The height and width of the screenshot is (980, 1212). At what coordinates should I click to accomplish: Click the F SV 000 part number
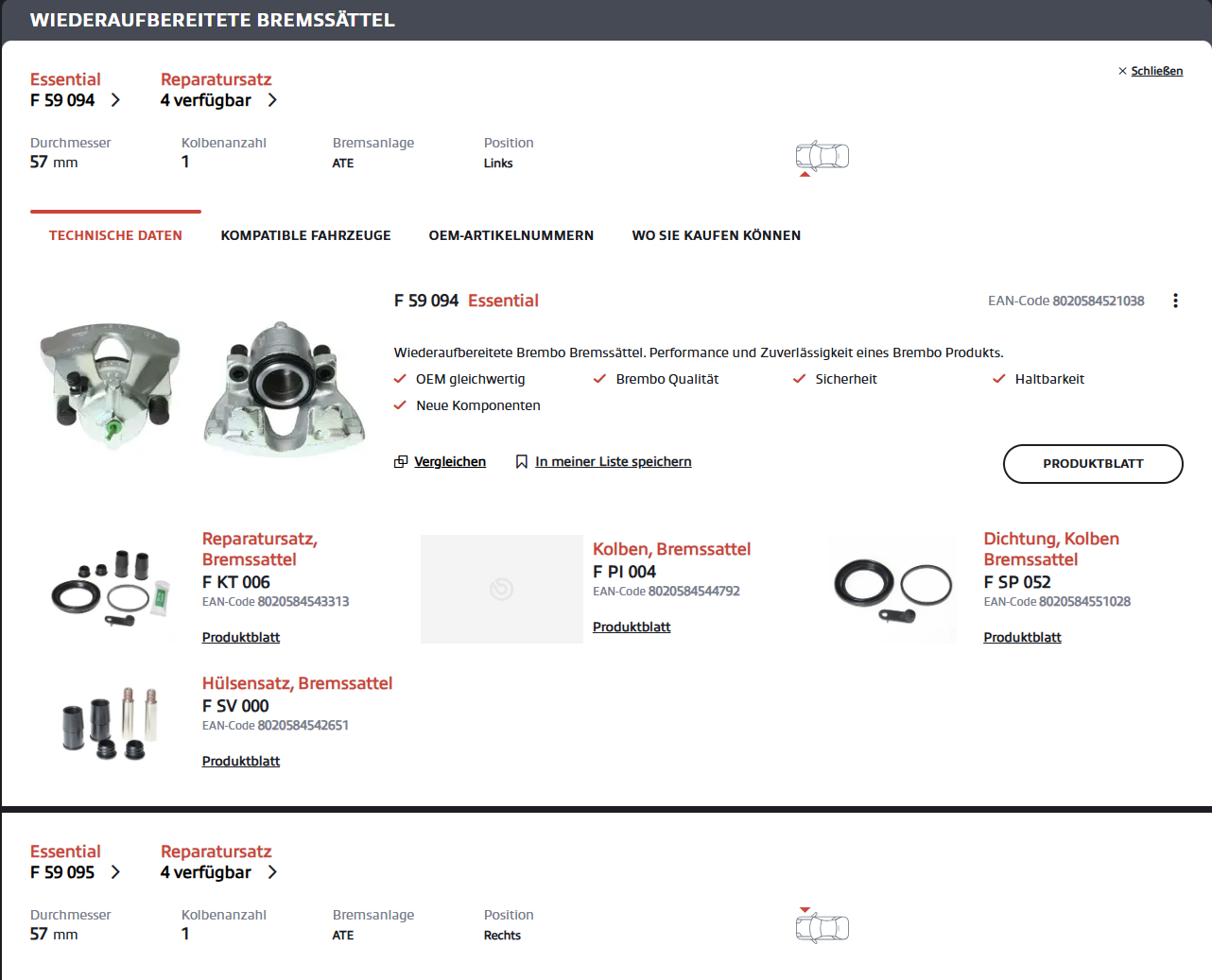[235, 706]
